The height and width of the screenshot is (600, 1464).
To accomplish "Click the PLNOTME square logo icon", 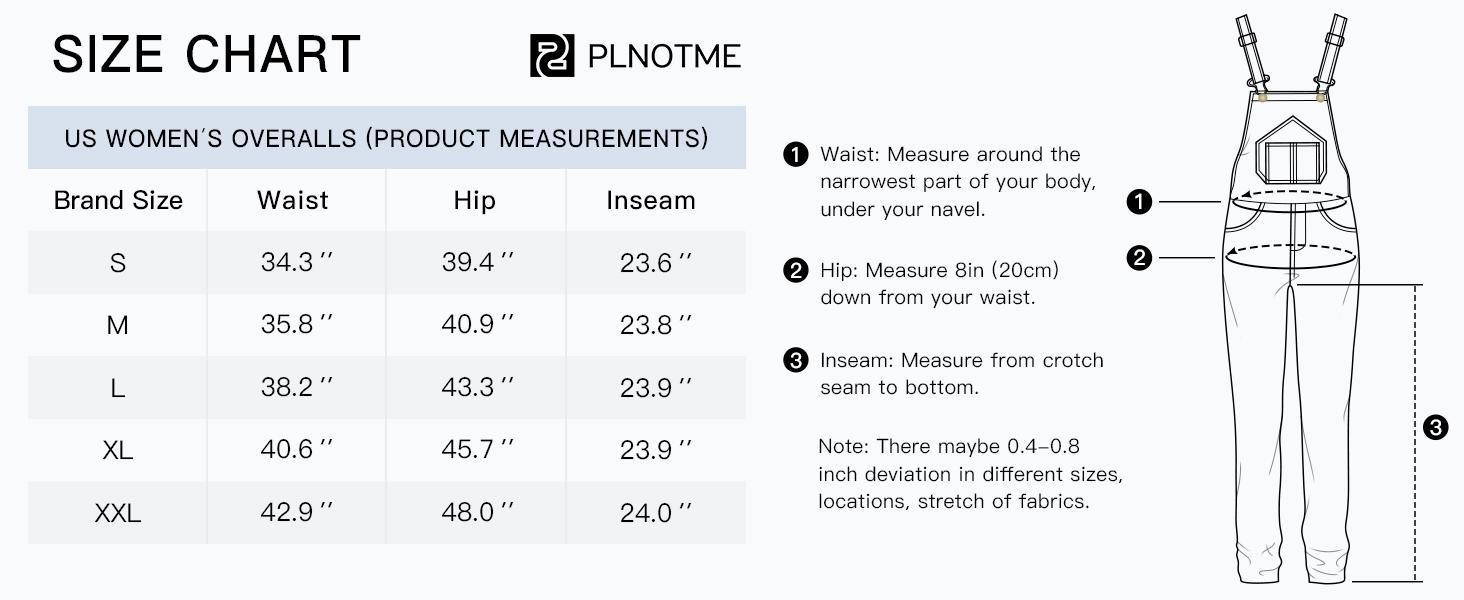I will 552,55.
